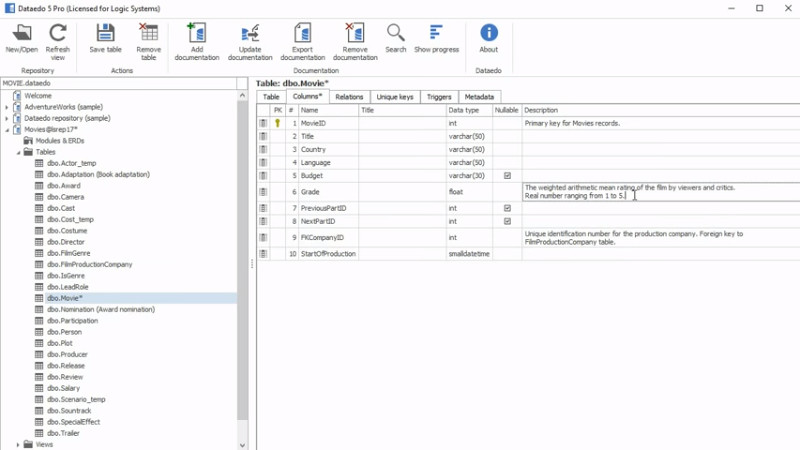
Task: Click the dbo.Trailer table icon
Action: 39,433
